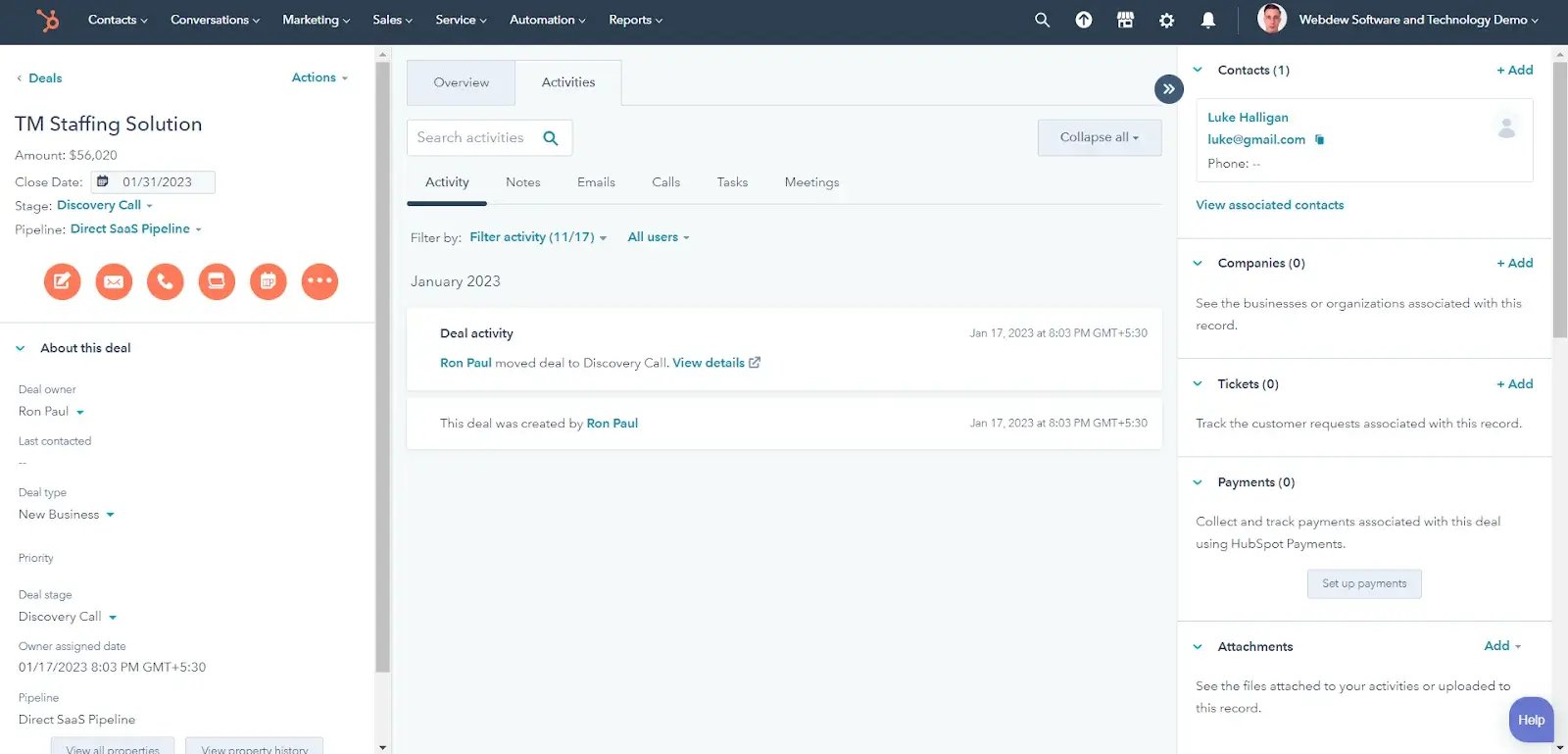
Task: Open the Filter activity (11/17) dropdown
Action: pos(538,237)
